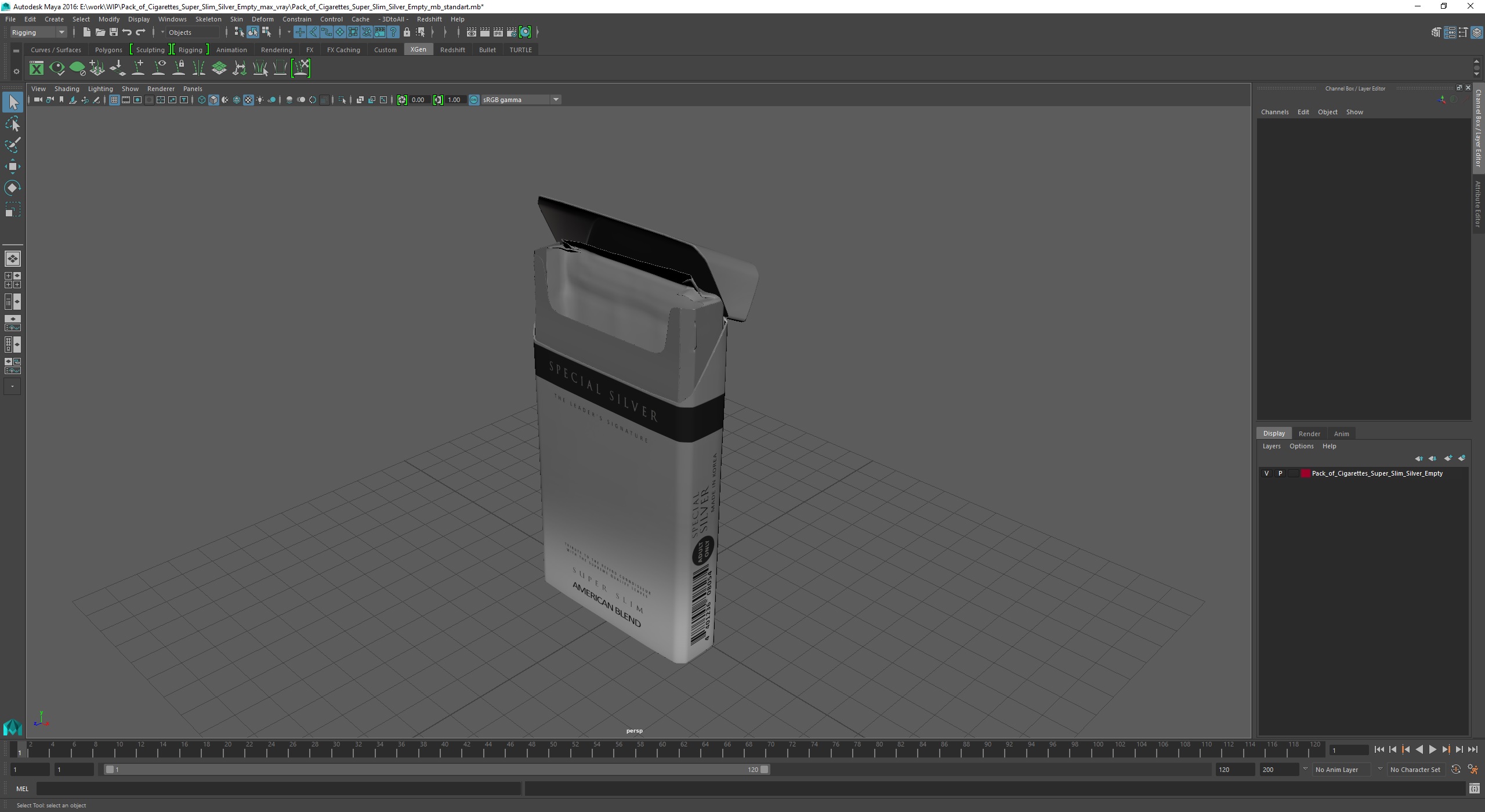1485x812 pixels.
Task: Toggle the layer P playback box
Action: click(x=1280, y=473)
